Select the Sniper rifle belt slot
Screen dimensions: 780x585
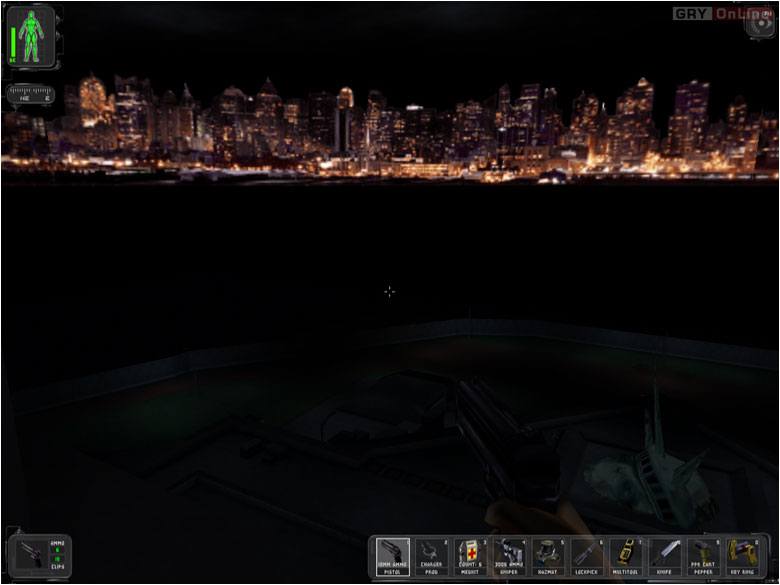click(509, 557)
